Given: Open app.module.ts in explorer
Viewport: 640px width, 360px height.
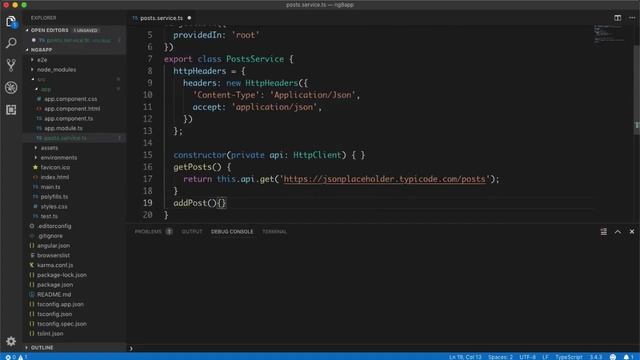Looking at the screenshot, I should pos(63,128).
